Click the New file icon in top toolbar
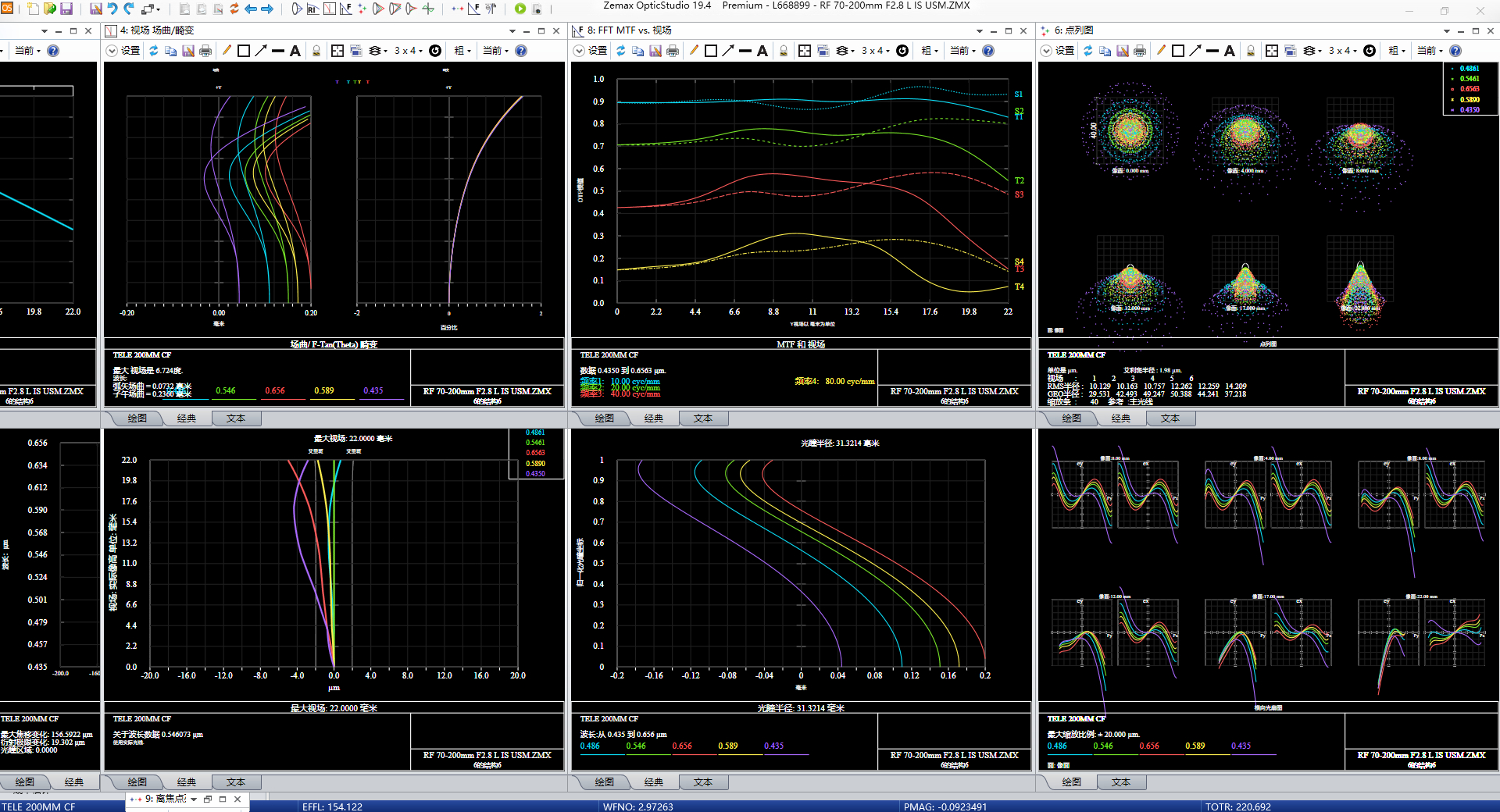The height and width of the screenshot is (812, 1500). [x=33, y=9]
